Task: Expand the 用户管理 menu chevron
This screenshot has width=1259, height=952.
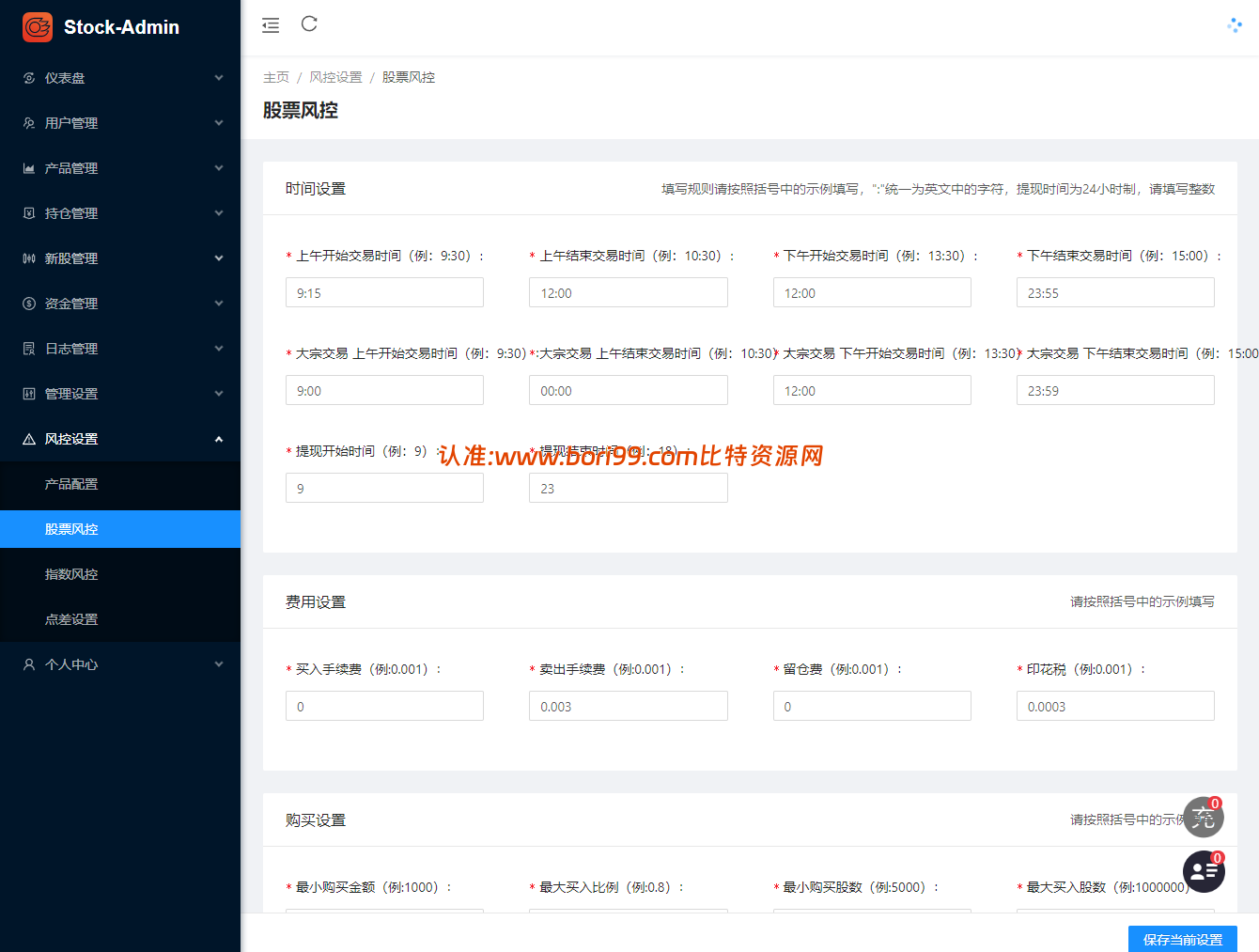Action: 219,123
